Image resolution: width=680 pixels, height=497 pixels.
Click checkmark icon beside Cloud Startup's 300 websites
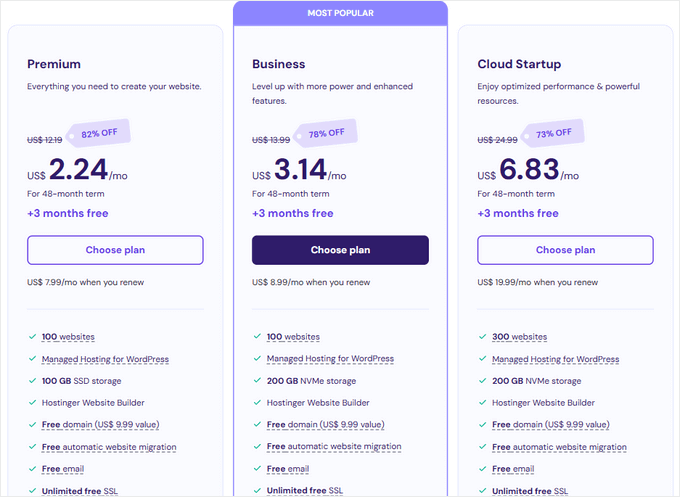coord(482,337)
